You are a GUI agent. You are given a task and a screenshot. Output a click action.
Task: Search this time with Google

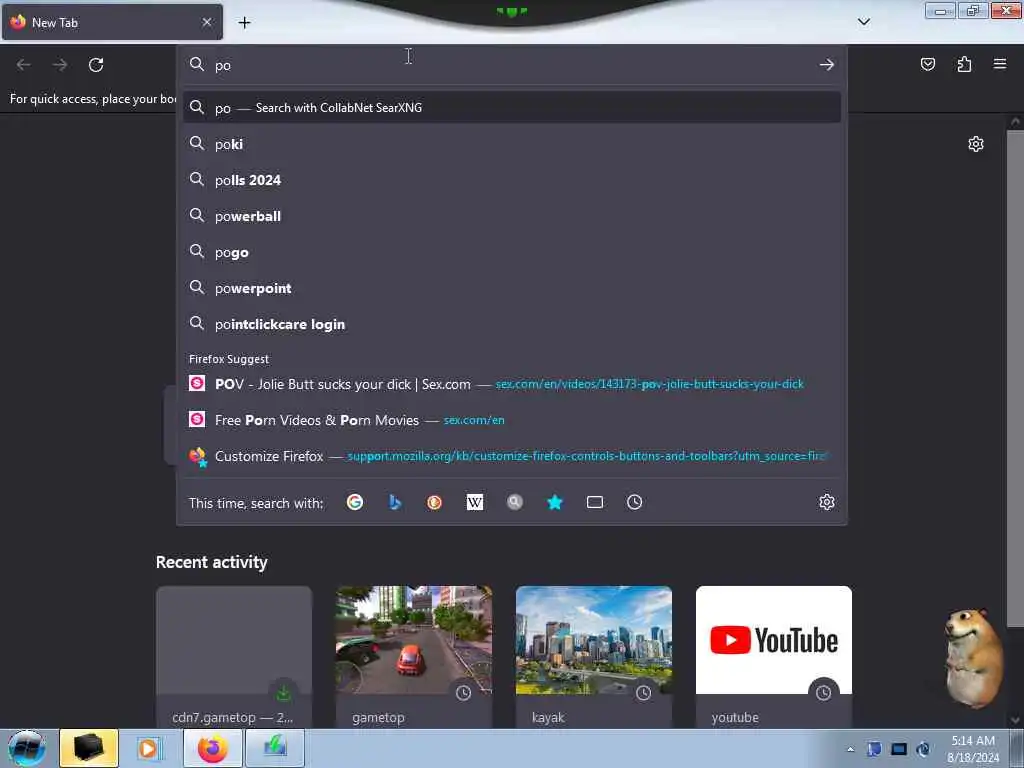click(x=355, y=502)
